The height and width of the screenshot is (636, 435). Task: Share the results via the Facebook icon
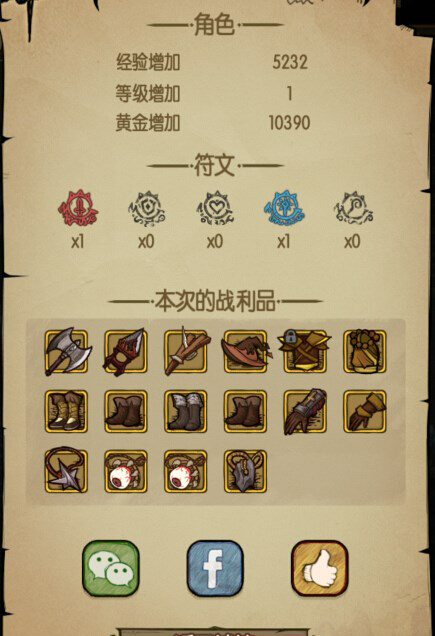coord(215,568)
